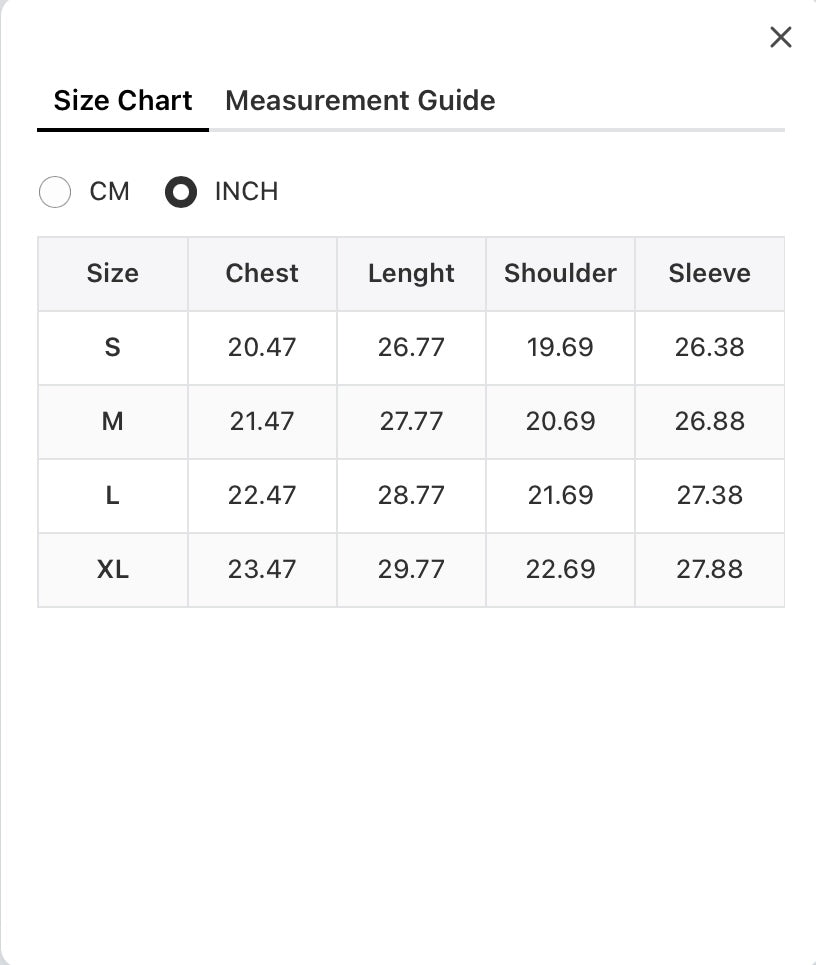816x965 pixels.
Task: Select the S size row label
Action: [113, 348]
